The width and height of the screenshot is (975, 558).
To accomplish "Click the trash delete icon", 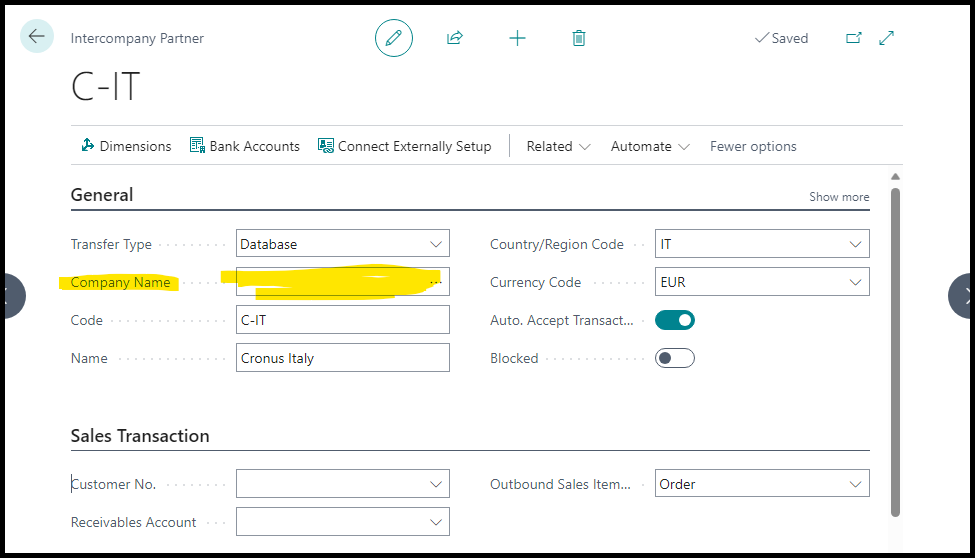I will pyautogui.click(x=578, y=38).
